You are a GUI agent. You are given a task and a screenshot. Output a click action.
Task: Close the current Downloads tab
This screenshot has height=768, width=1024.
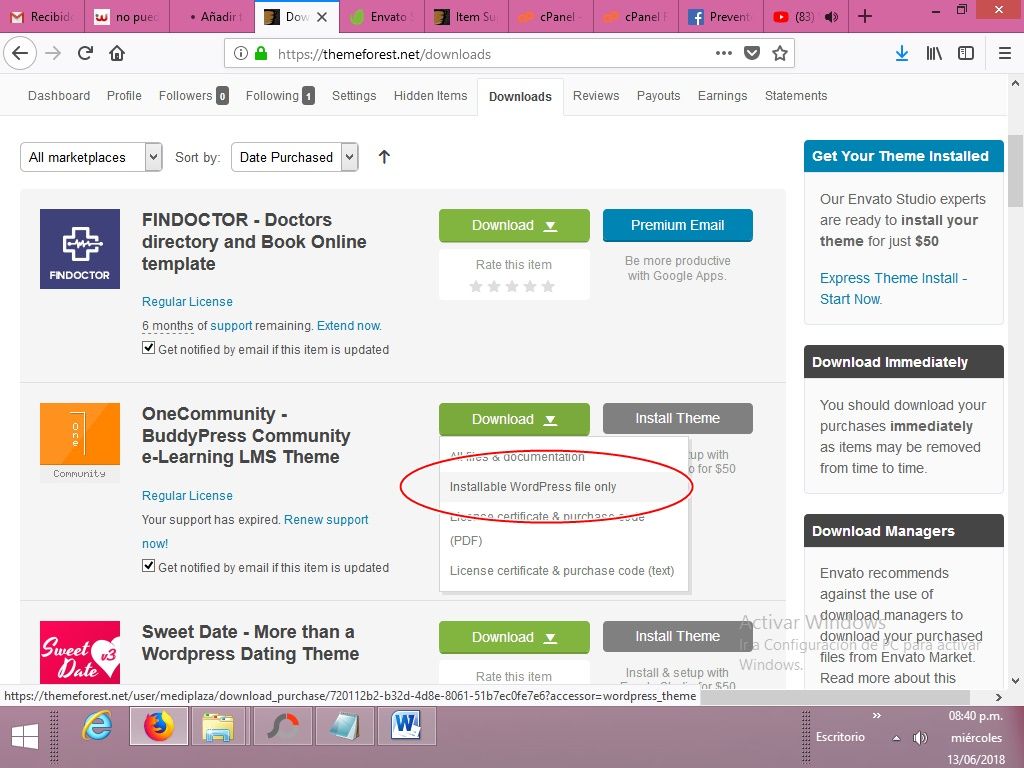tap(322, 17)
